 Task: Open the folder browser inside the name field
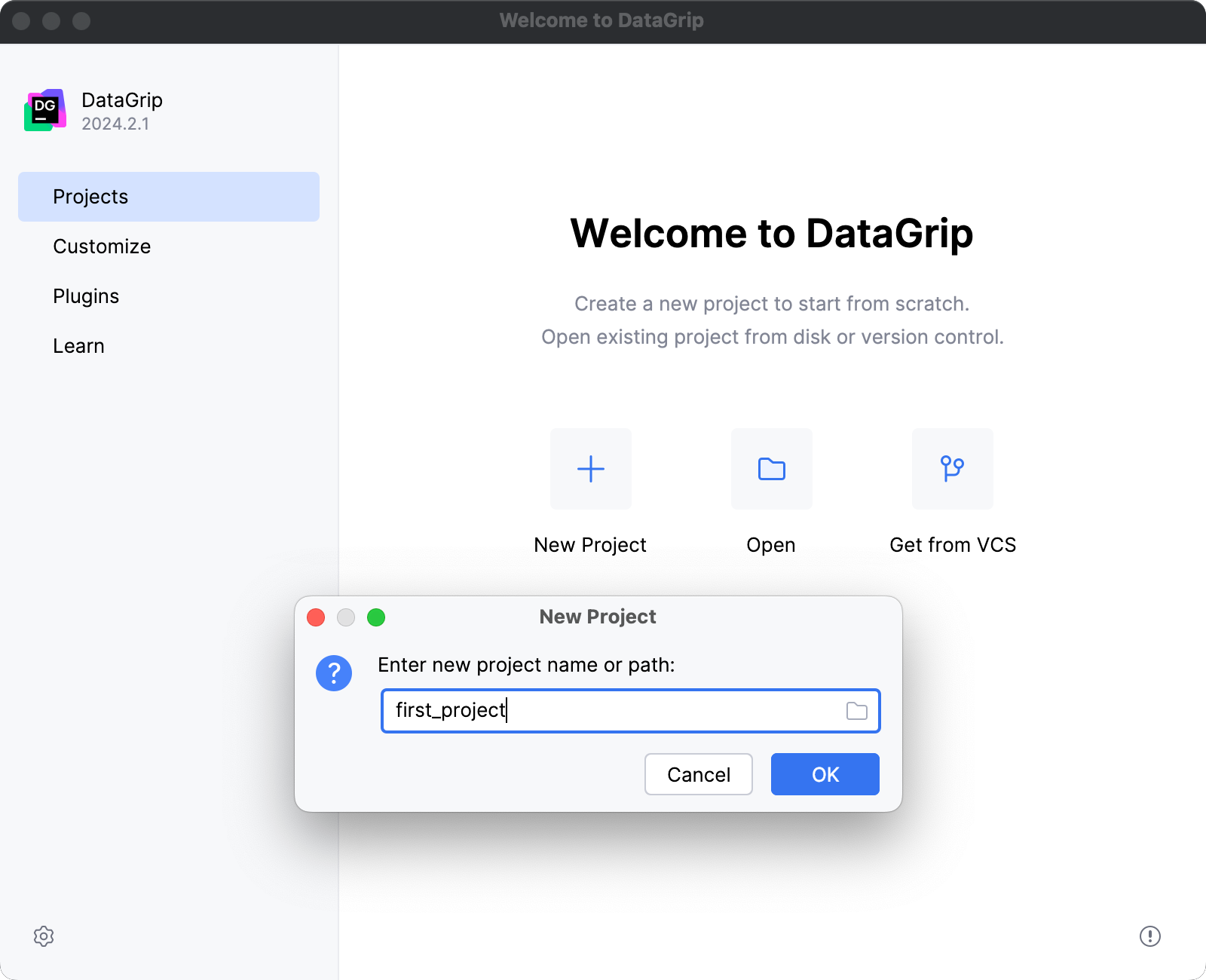coord(856,711)
